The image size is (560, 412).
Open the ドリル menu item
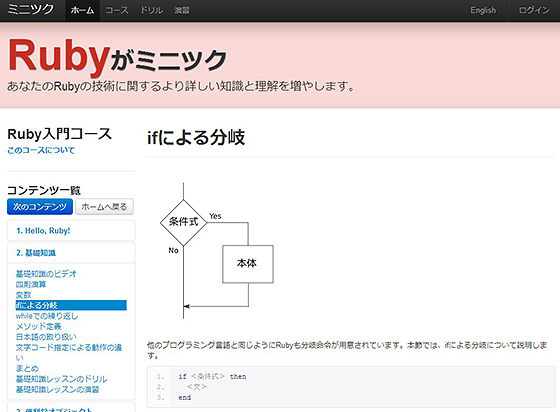(151, 10)
